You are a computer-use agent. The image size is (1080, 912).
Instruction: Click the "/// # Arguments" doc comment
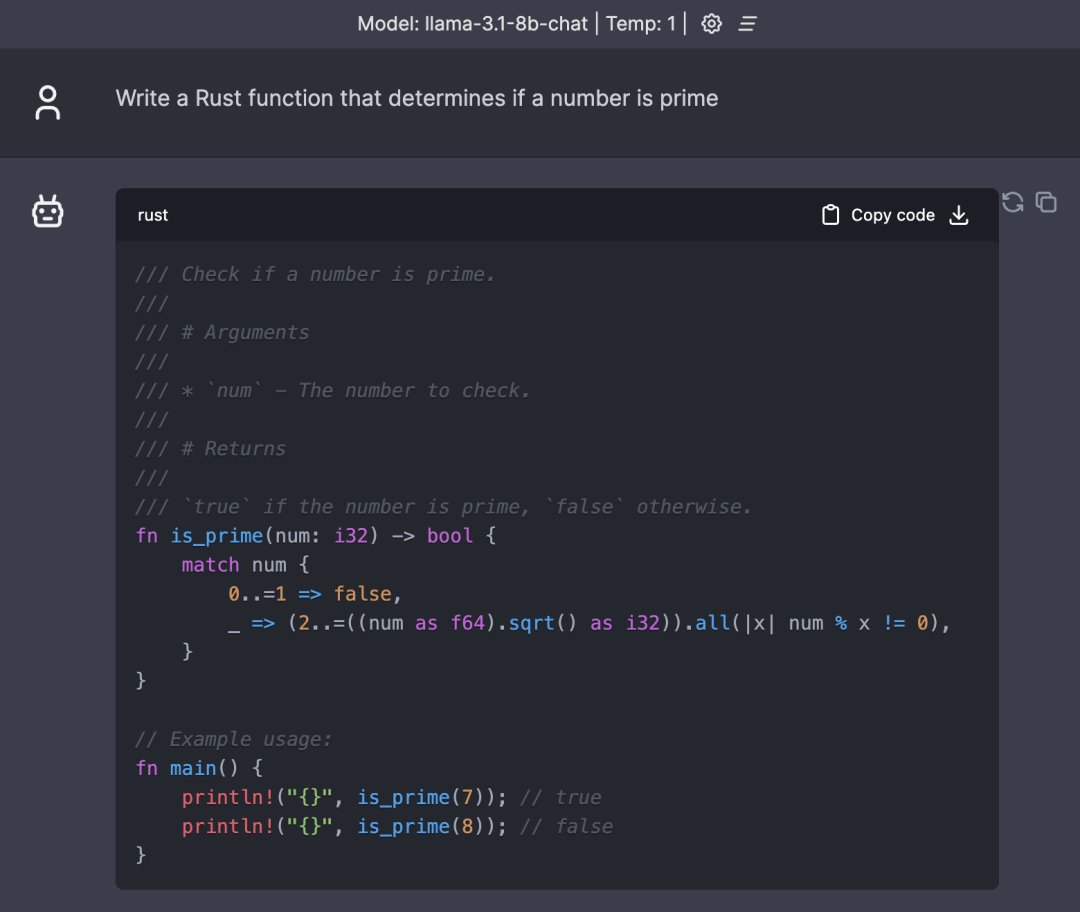tap(222, 332)
